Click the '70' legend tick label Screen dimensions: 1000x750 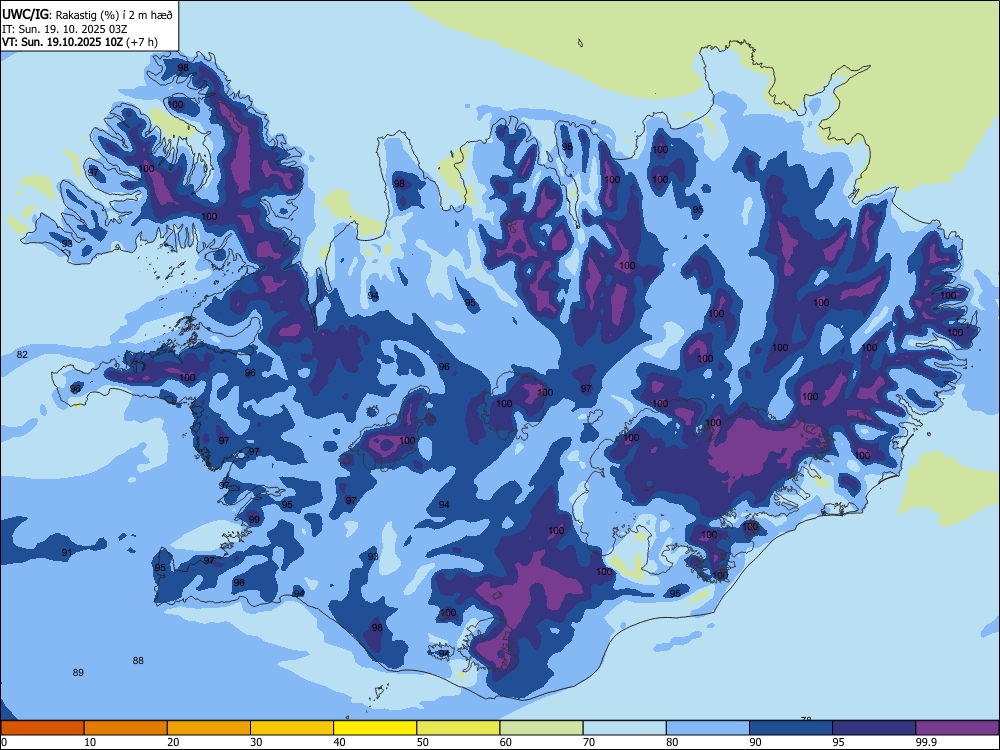pos(589,742)
